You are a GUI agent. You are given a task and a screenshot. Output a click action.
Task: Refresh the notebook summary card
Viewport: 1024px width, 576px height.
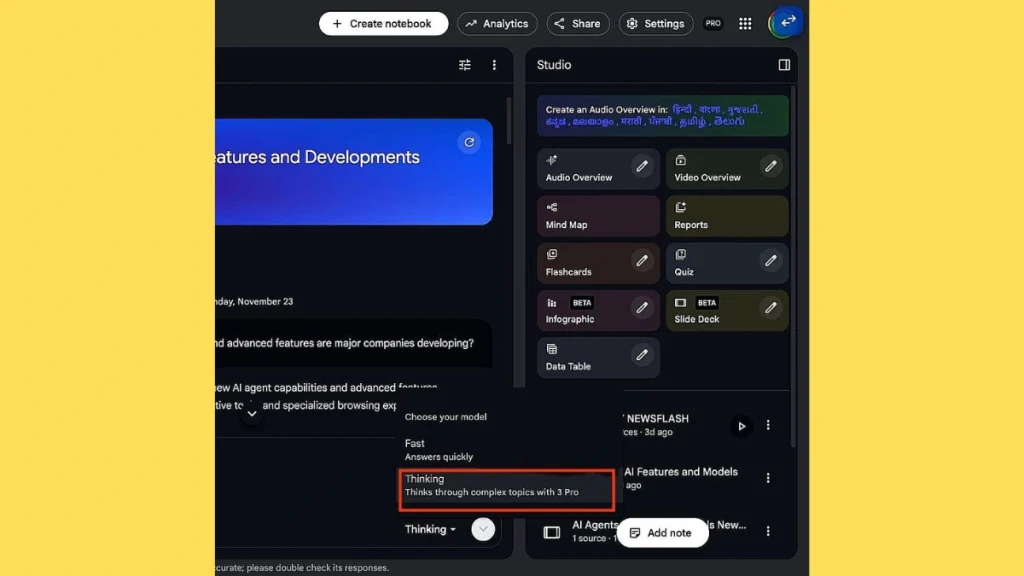[x=469, y=143]
